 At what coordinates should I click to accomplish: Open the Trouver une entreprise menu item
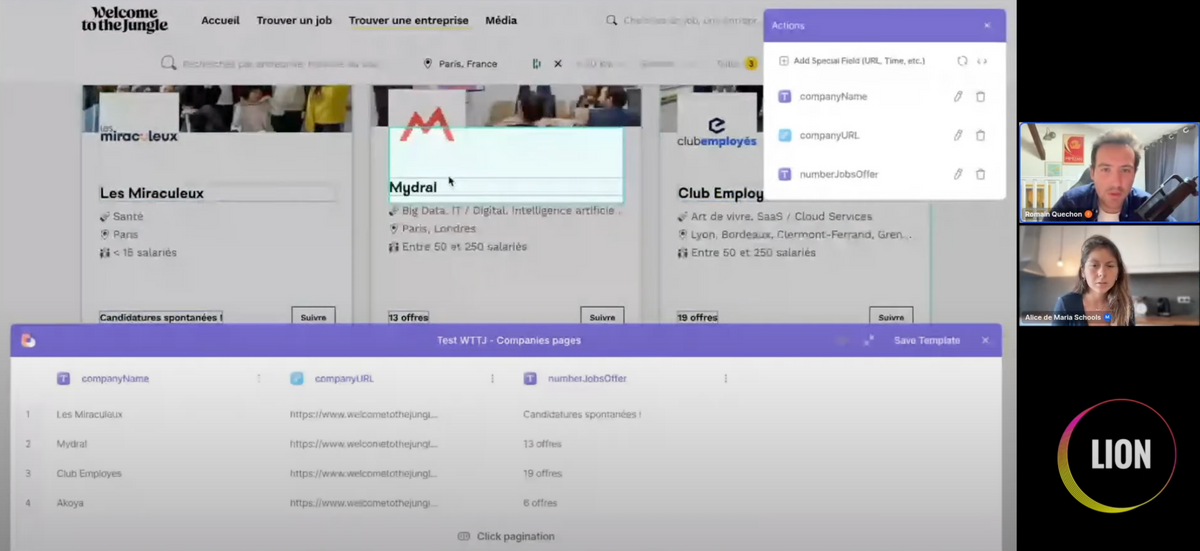coord(409,20)
